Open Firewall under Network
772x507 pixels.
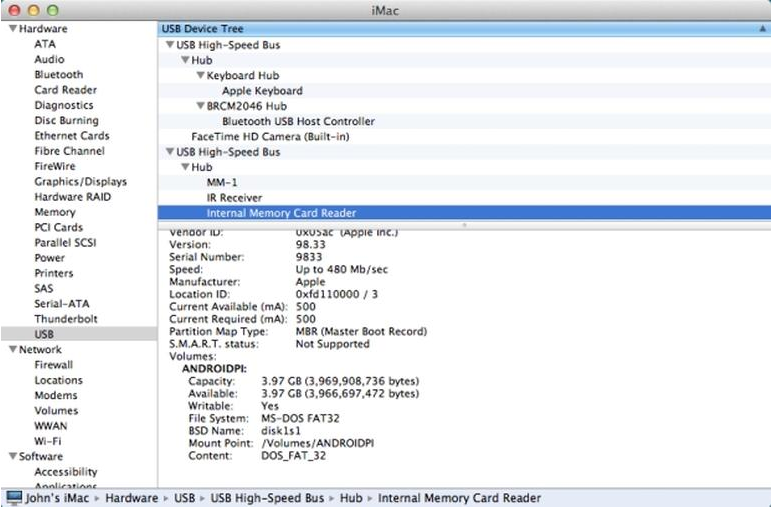pos(53,365)
